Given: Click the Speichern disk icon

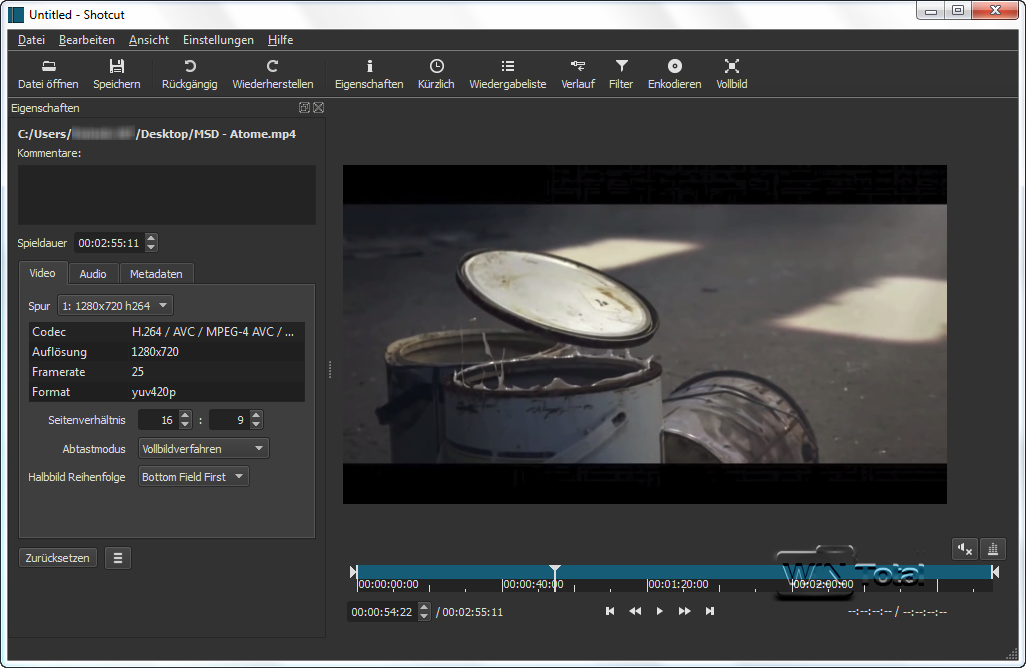Looking at the screenshot, I should (x=117, y=66).
